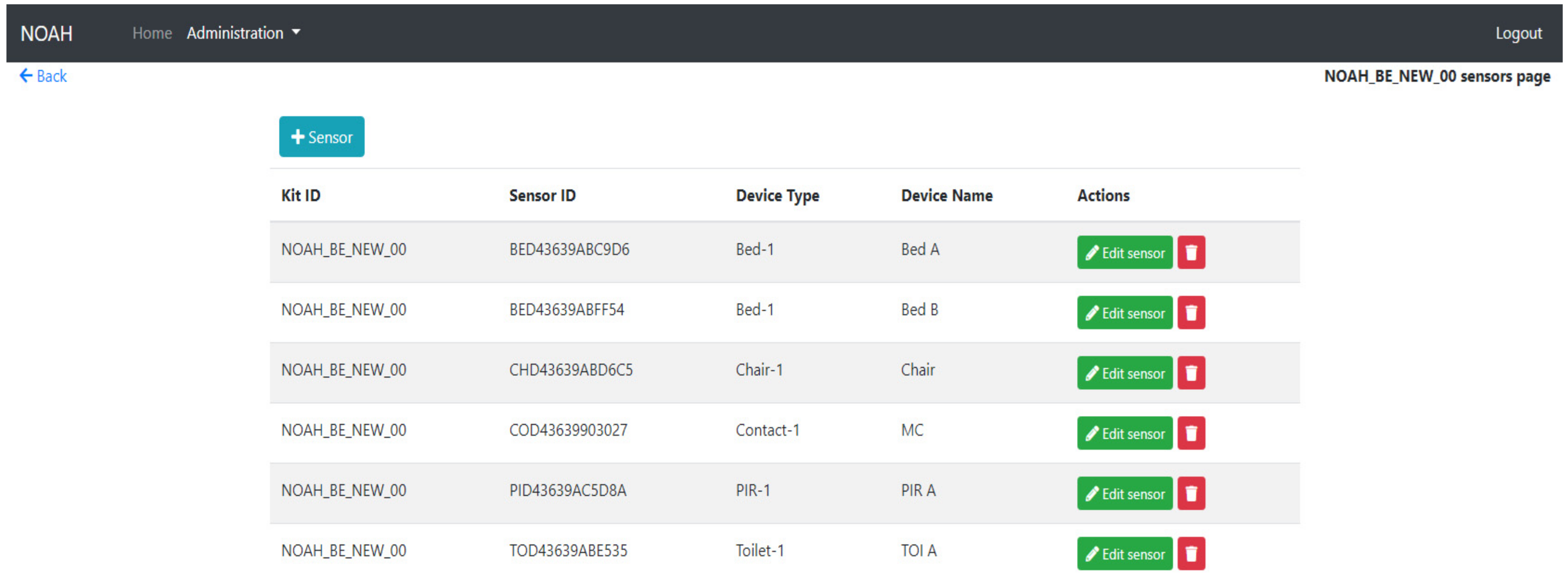Edit sensor PID43639AC5D8A
The image size is (1568, 576).
pyautogui.click(x=1124, y=493)
